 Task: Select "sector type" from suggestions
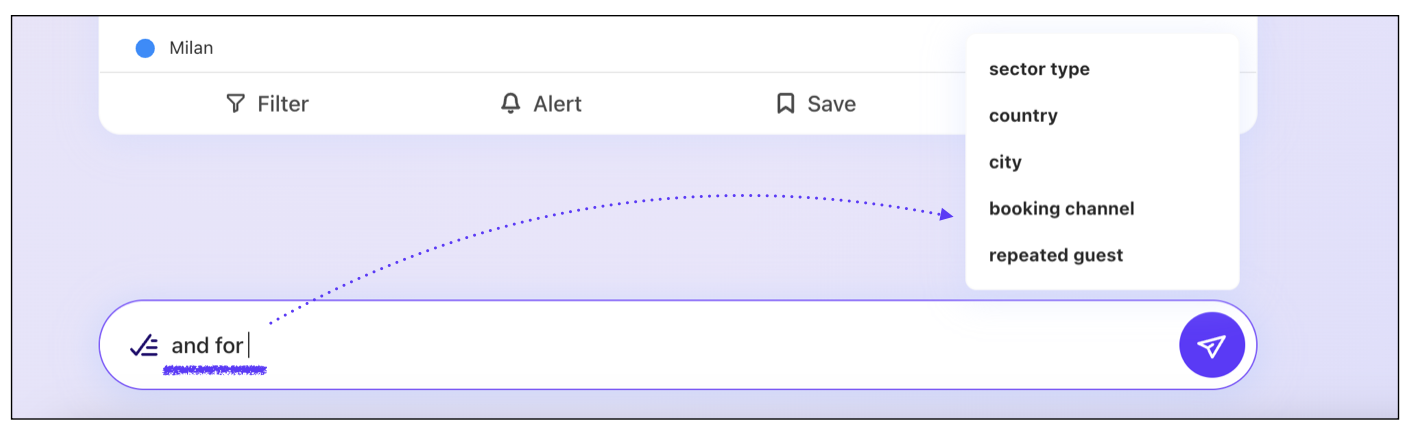tap(1039, 69)
